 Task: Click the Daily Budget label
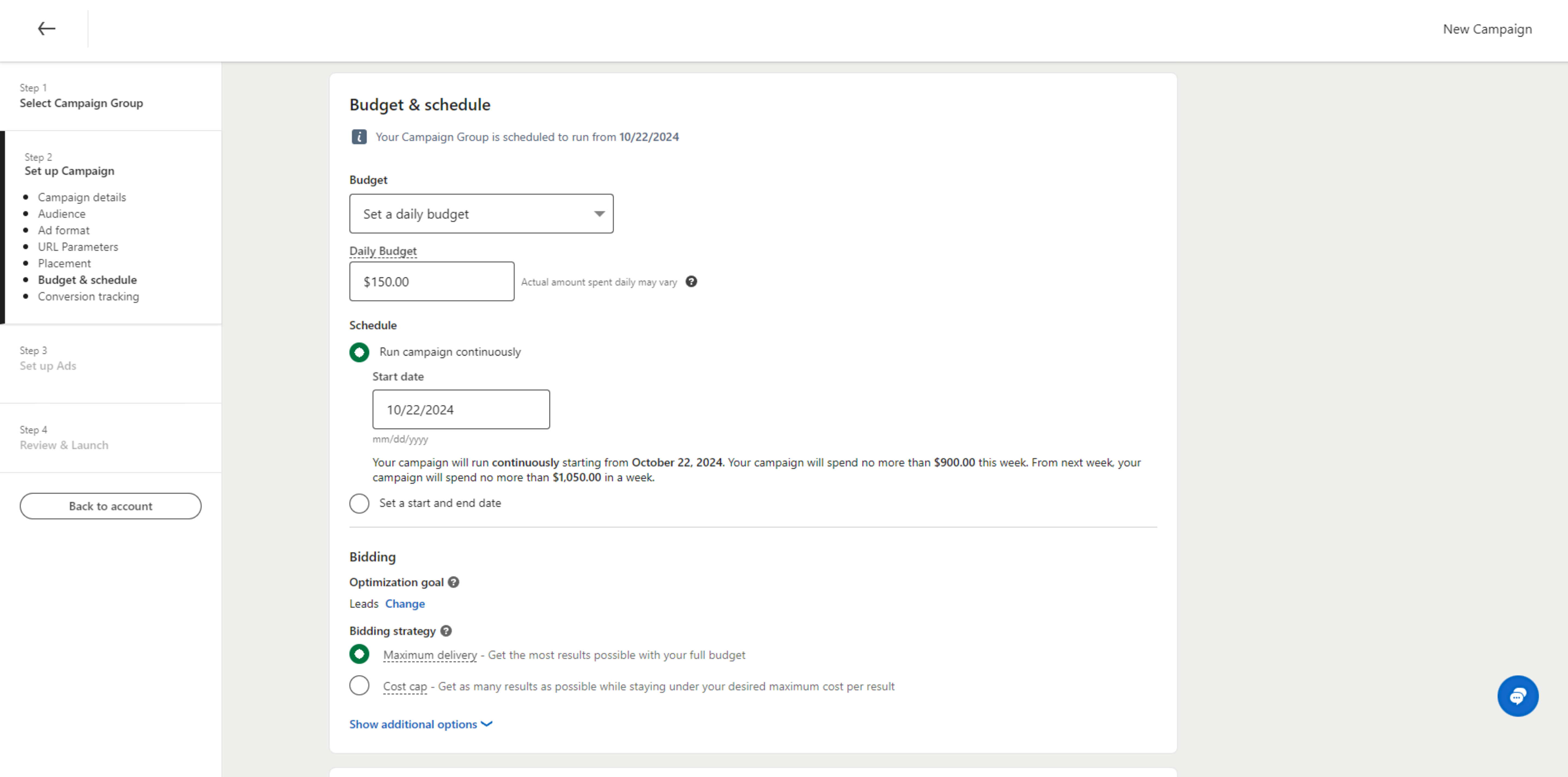click(383, 251)
